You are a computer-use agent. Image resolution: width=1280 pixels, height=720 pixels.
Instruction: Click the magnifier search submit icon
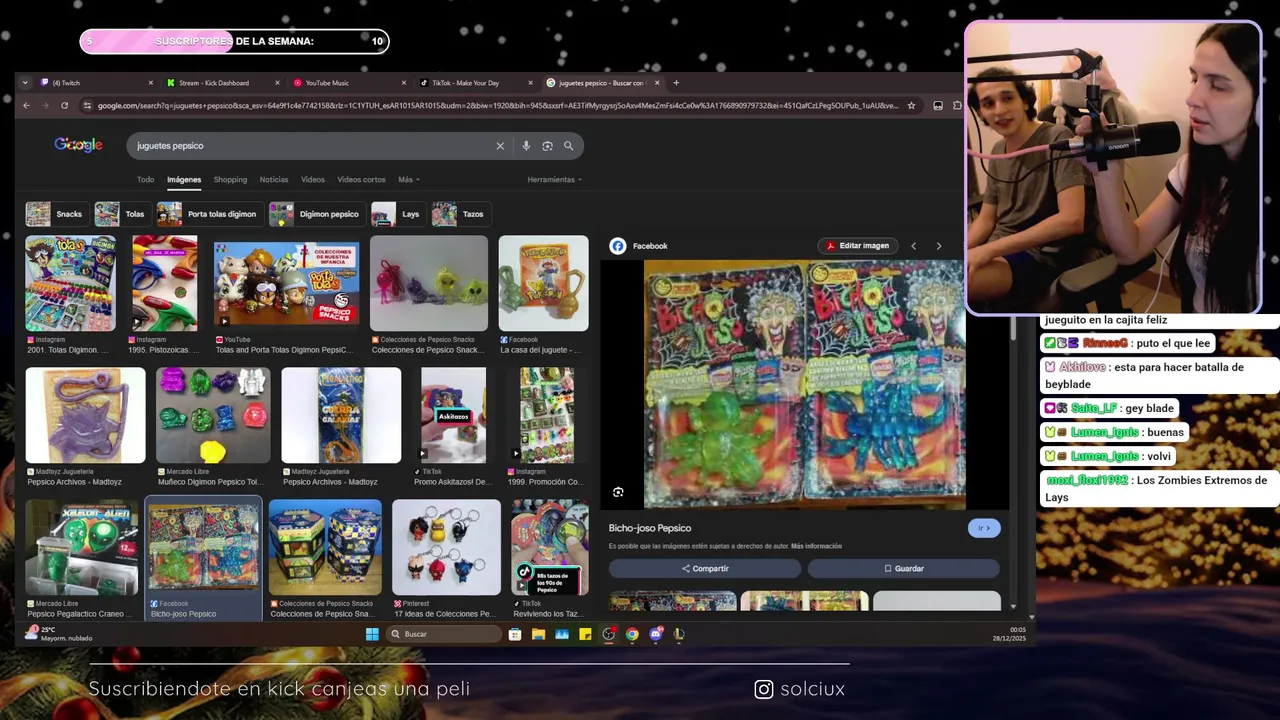click(x=568, y=146)
